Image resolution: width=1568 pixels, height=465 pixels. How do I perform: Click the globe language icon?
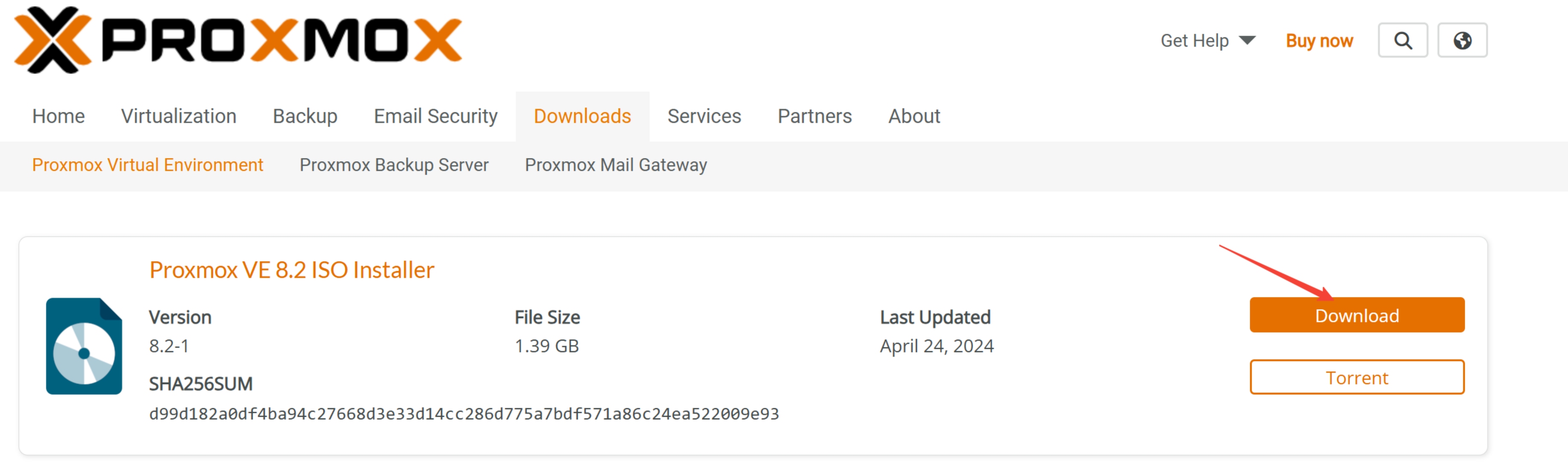click(1462, 41)
